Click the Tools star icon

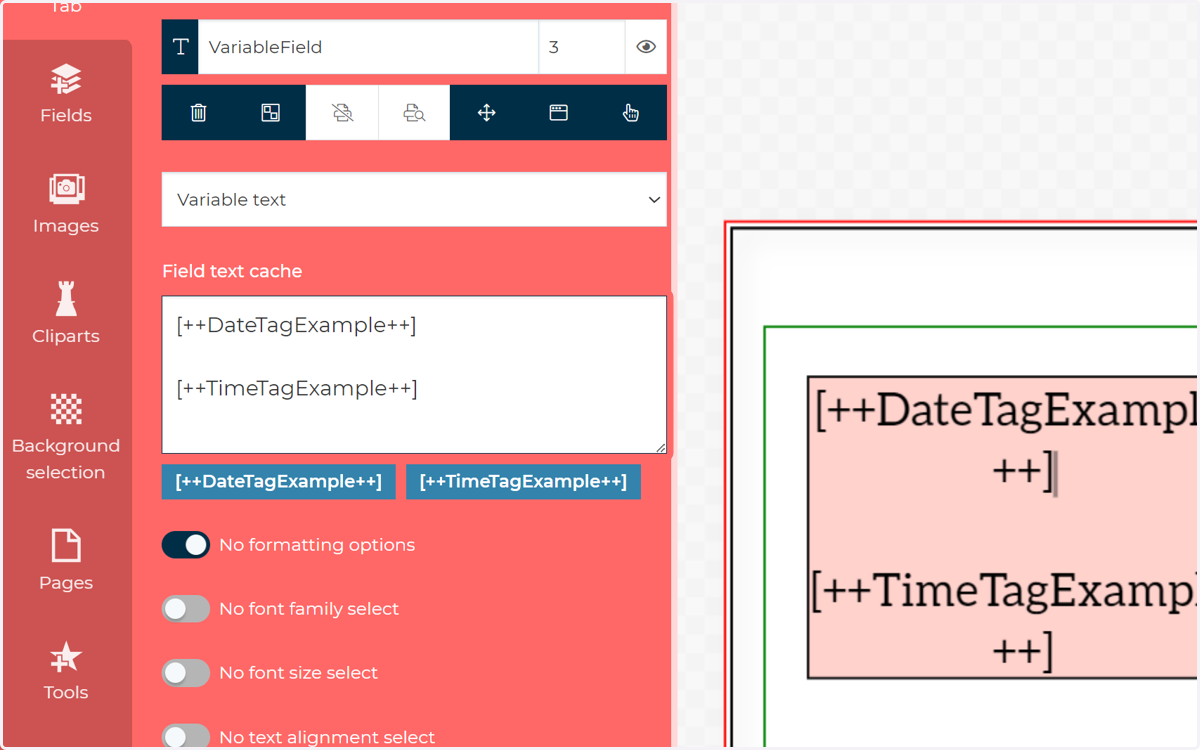(66, 657)
